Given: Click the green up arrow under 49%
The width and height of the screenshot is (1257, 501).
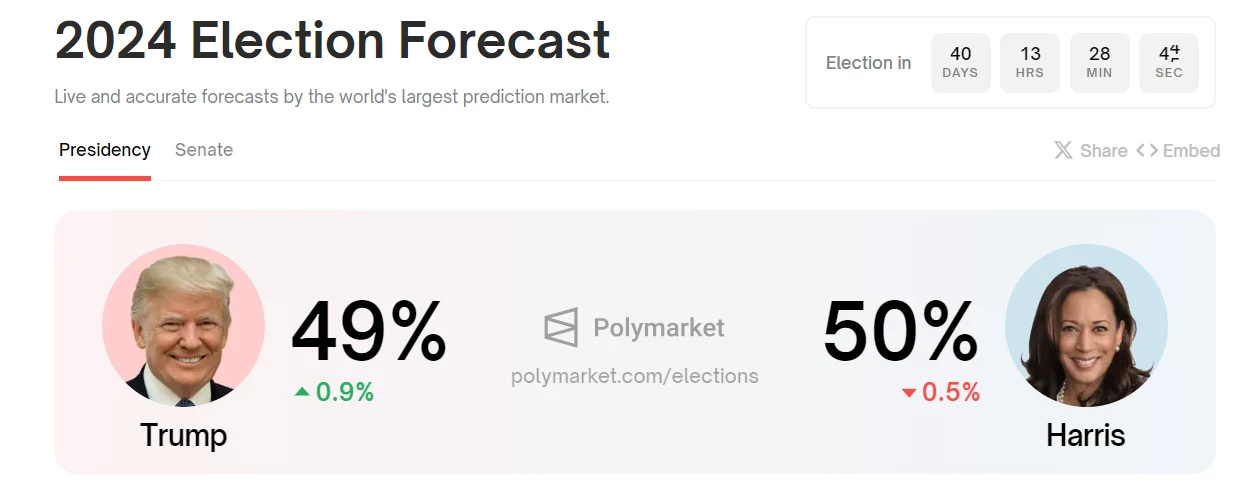Looking at the screenshot, I should [302, 392].
